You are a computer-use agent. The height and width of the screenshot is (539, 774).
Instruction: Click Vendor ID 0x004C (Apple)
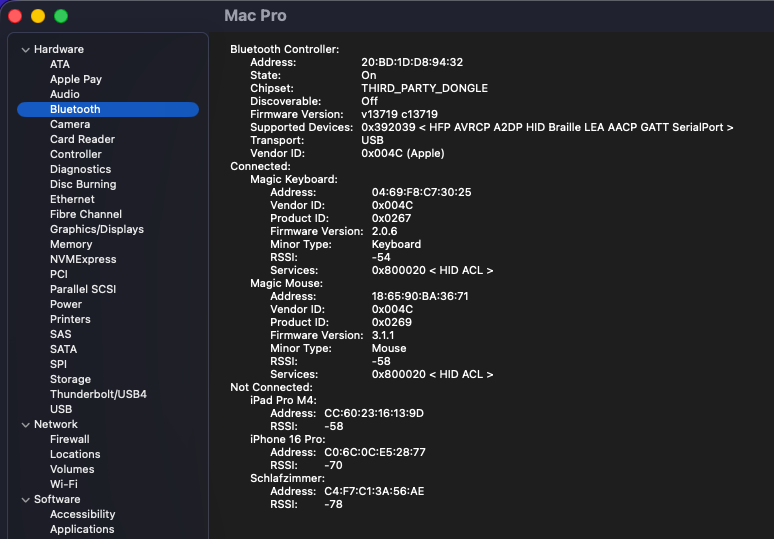(x=403, y=154)
